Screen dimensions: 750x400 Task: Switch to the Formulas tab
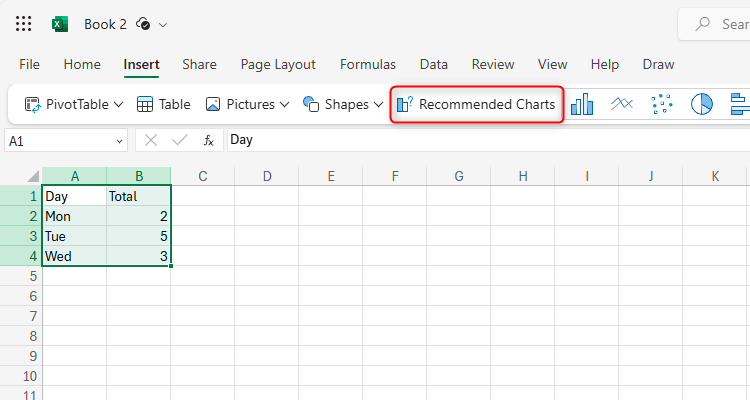tap(367, 64)
